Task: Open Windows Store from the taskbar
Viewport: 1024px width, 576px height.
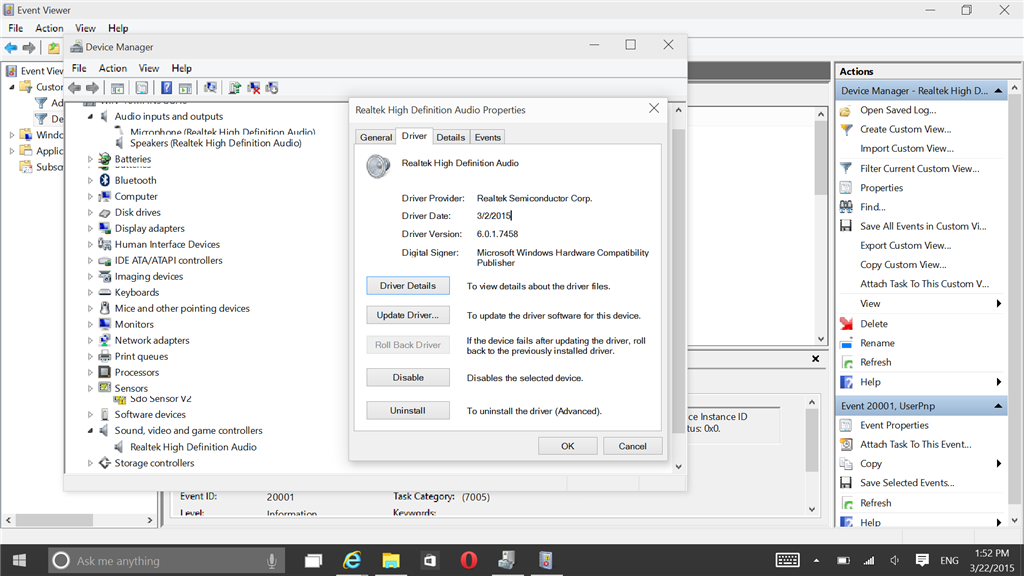Action: (430, 560)
